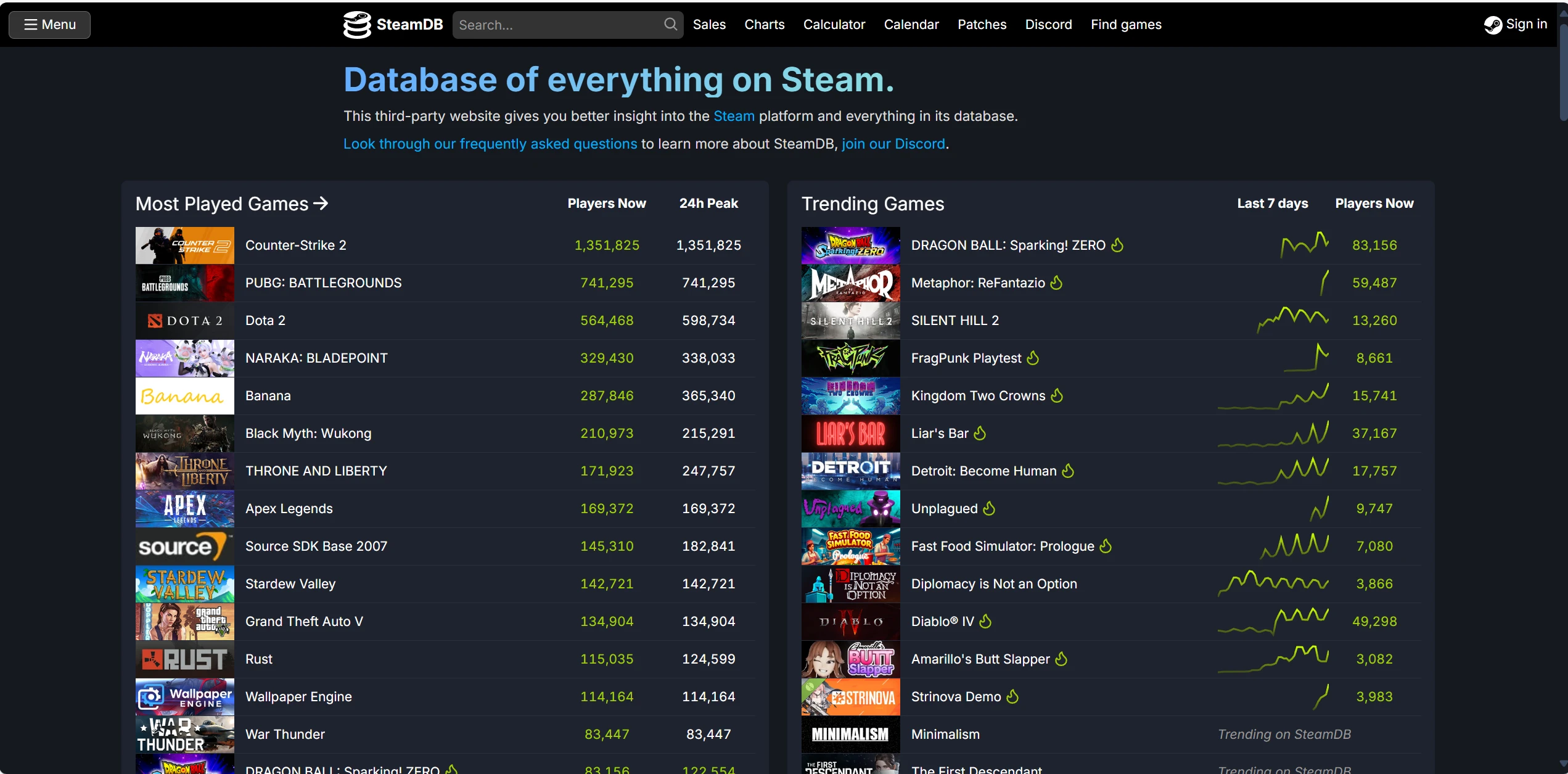Open the Sales page from navigation
This screenshot has width=1568, height=774.
709,25
